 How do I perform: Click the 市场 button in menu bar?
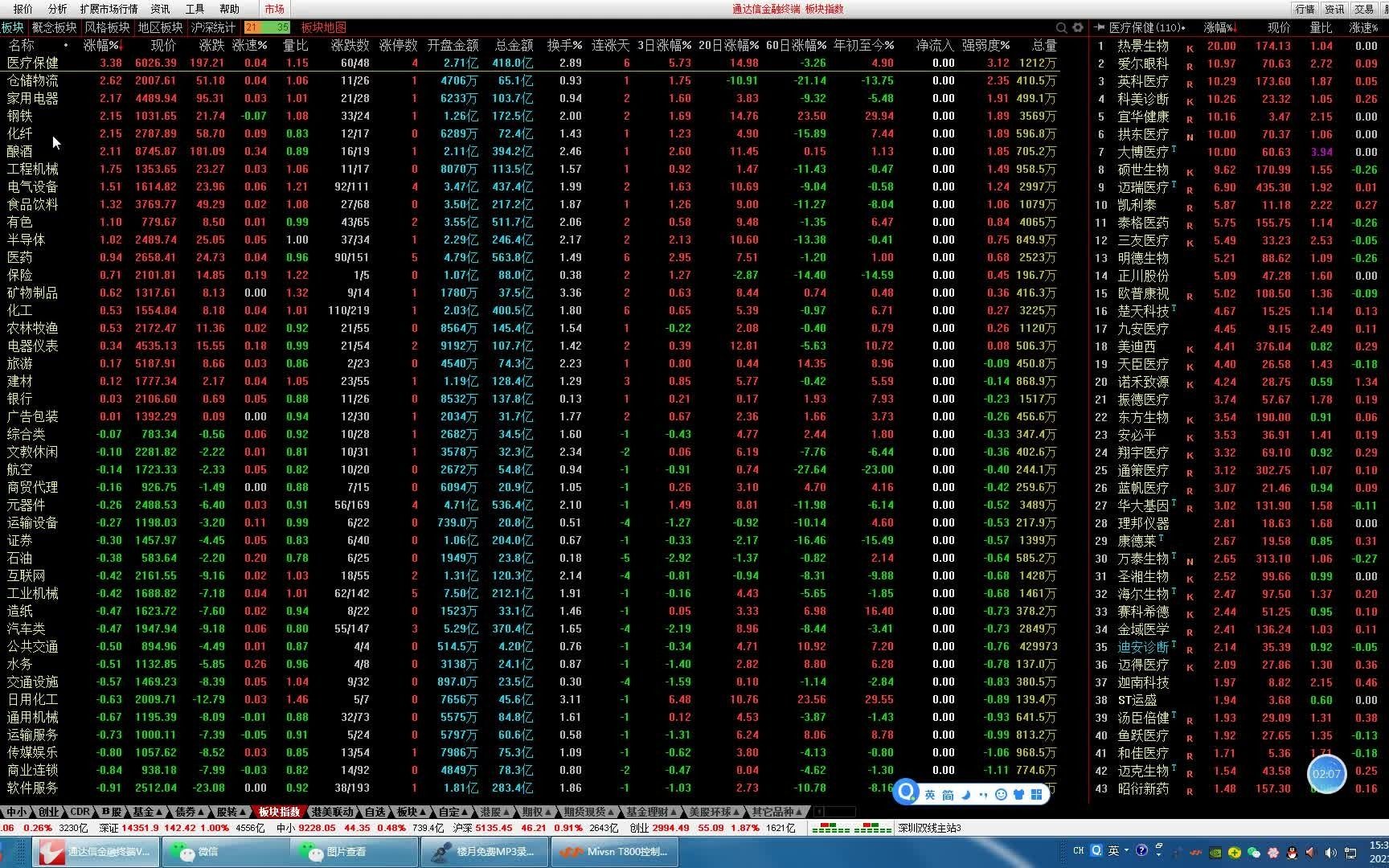point(274,9)
